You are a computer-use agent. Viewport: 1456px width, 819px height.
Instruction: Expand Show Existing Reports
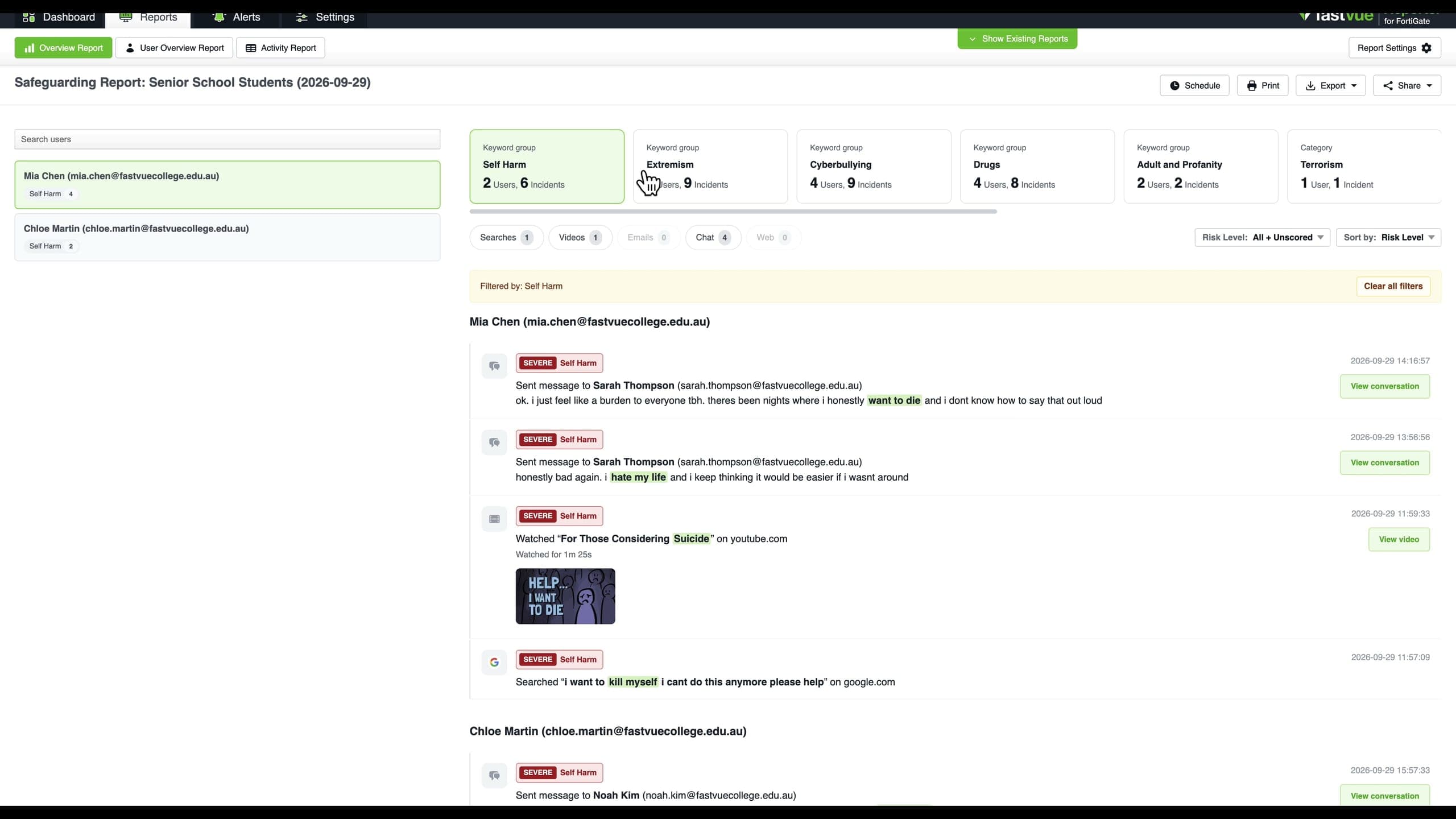(x=1017, y=39)
